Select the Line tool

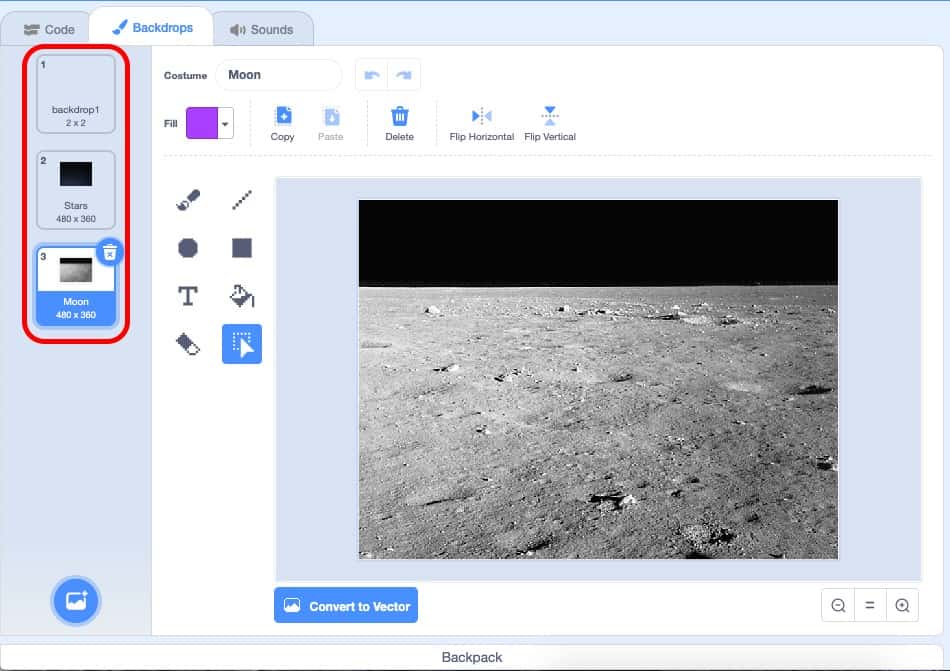(242, 199)
